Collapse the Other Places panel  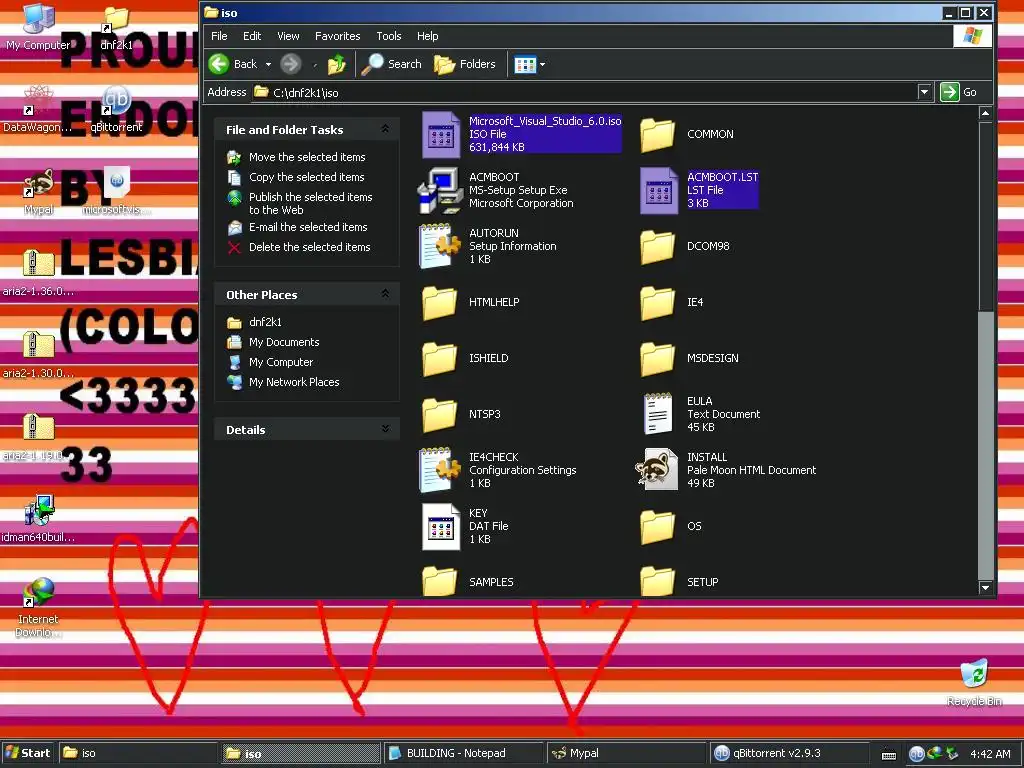coord(385,295)
